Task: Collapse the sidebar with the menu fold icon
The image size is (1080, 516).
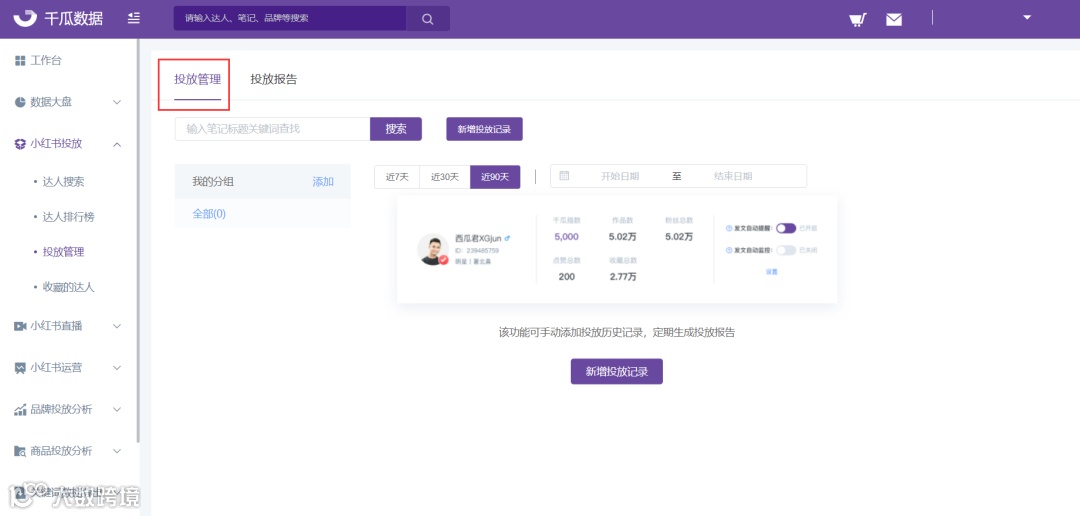Action: pos(134,19)
